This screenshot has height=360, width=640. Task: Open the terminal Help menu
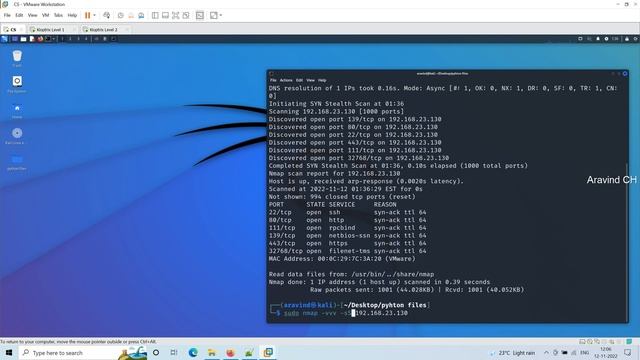(x=322, y=80)
